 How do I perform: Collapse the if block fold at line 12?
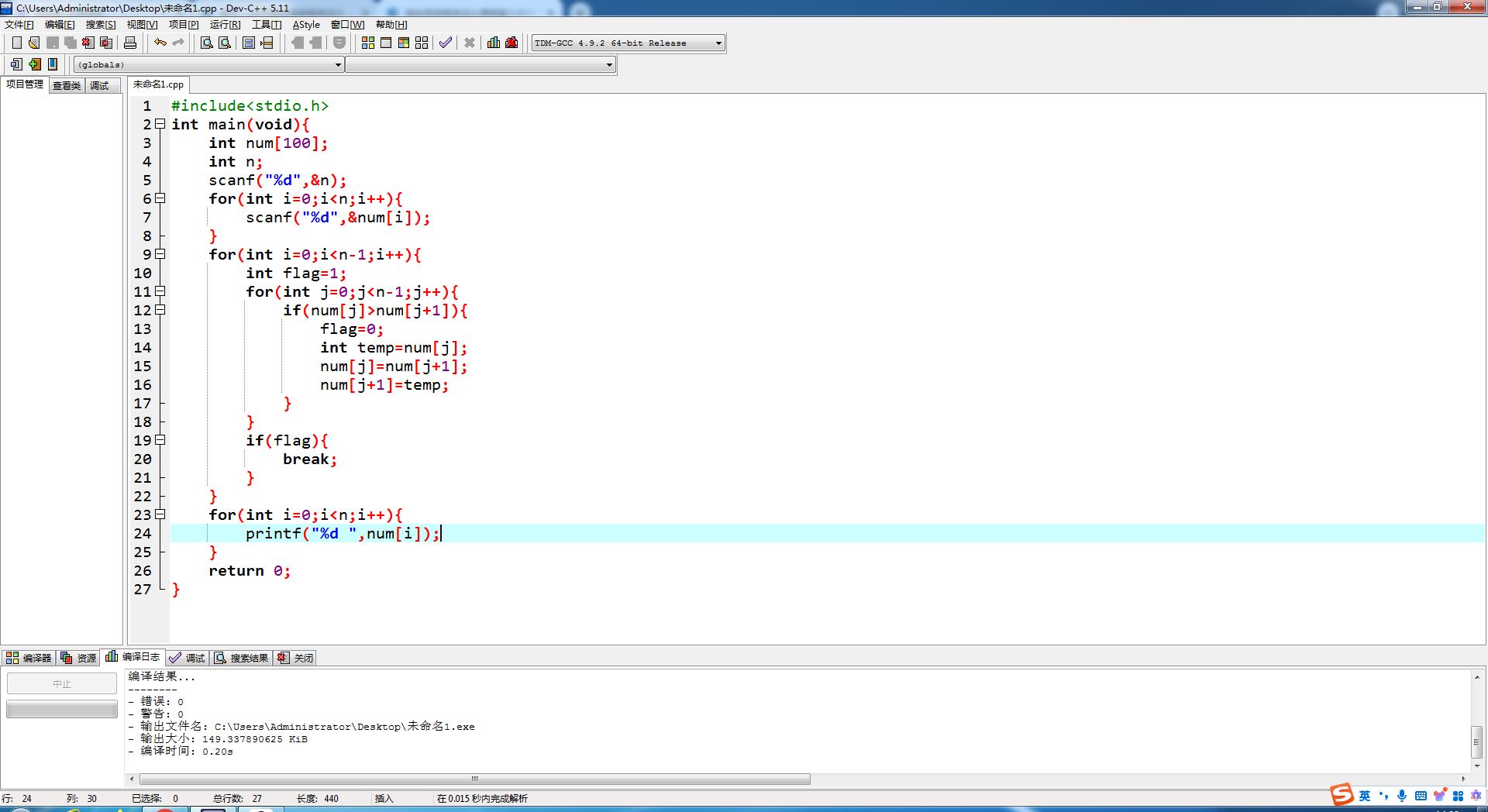point(160,310)
